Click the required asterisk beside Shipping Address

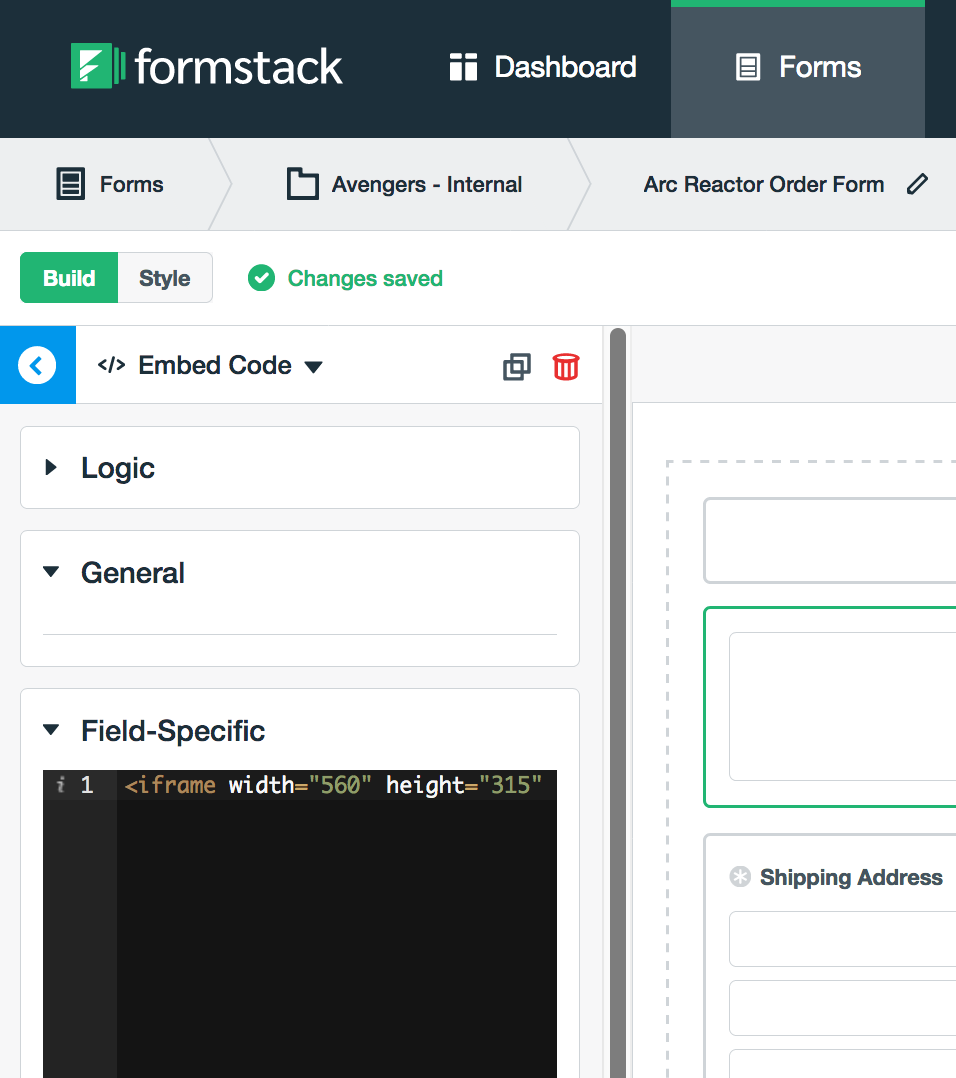tap(740, 878)
